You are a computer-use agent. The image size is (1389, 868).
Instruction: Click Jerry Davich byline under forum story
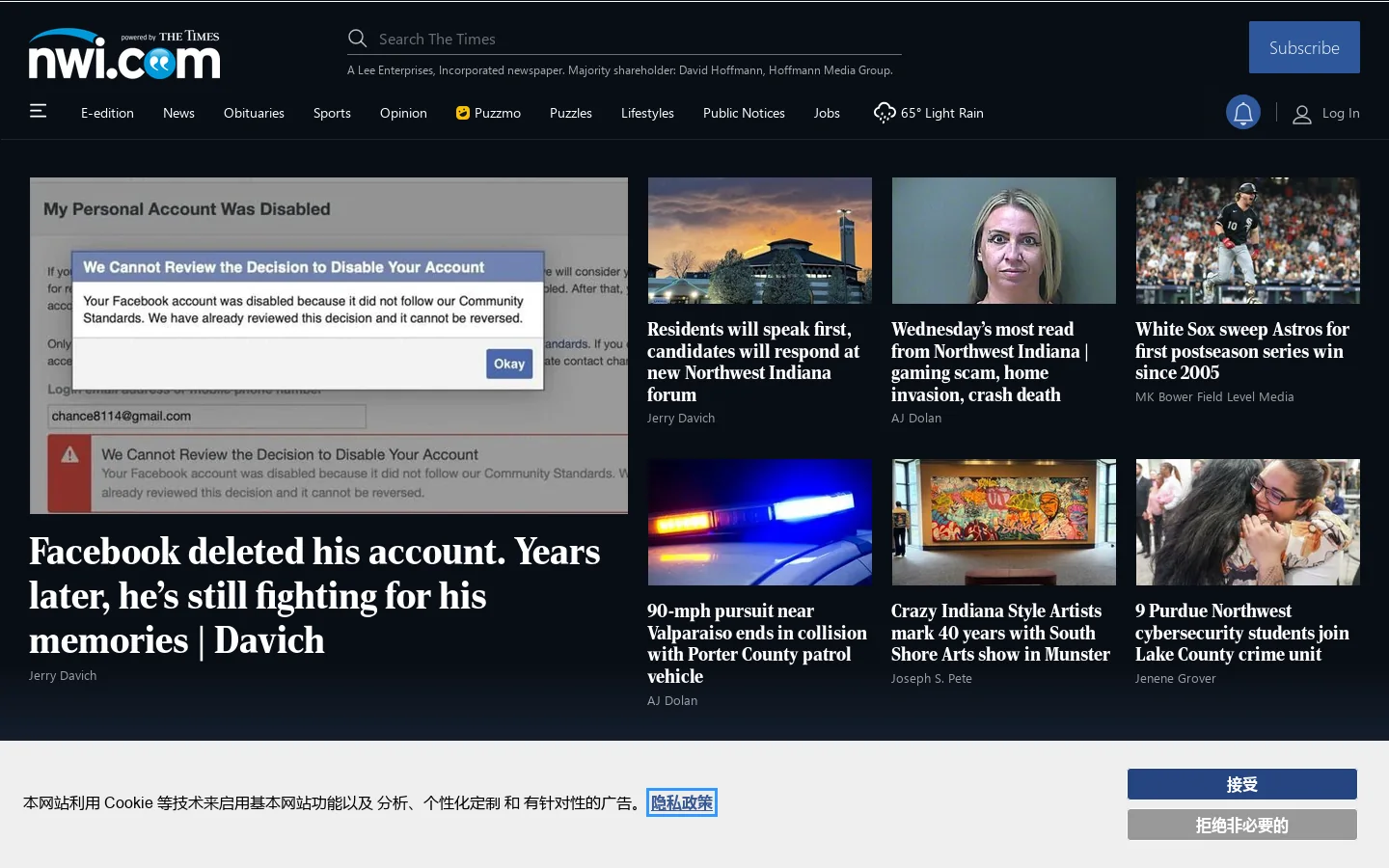click(x=681, y=419)
